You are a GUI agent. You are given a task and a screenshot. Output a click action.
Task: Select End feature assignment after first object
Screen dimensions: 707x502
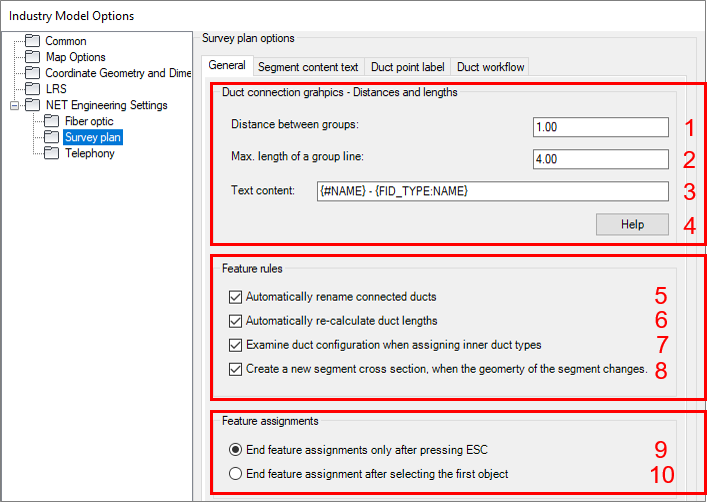click(235, 474)
